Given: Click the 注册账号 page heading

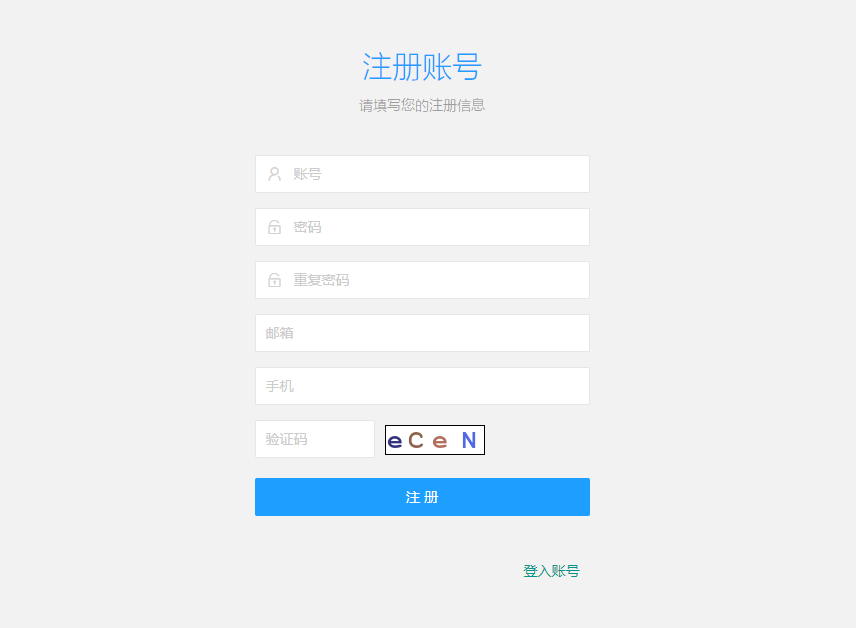Looking at the screenshot, I should [x=422, y=67].
